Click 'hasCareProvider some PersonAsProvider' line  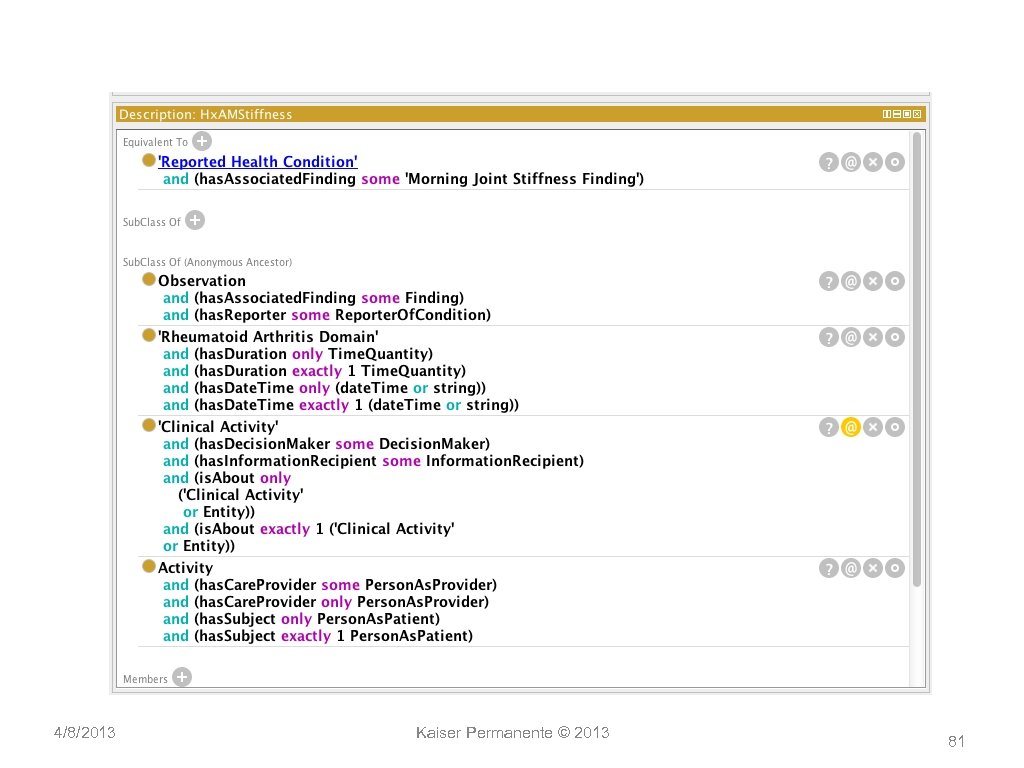coord(330,585)
